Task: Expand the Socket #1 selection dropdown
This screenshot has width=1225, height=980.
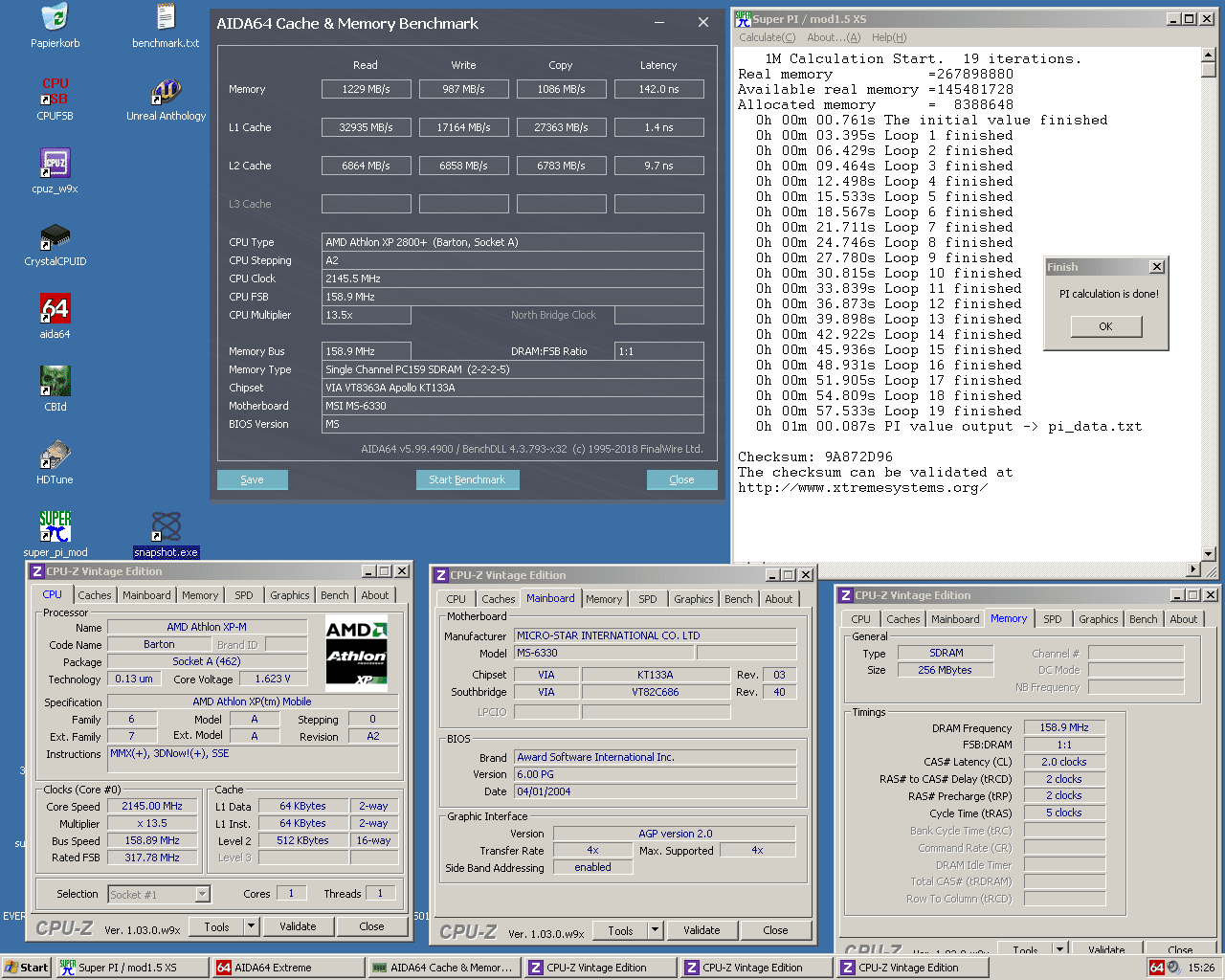Action: click(202, 895)
